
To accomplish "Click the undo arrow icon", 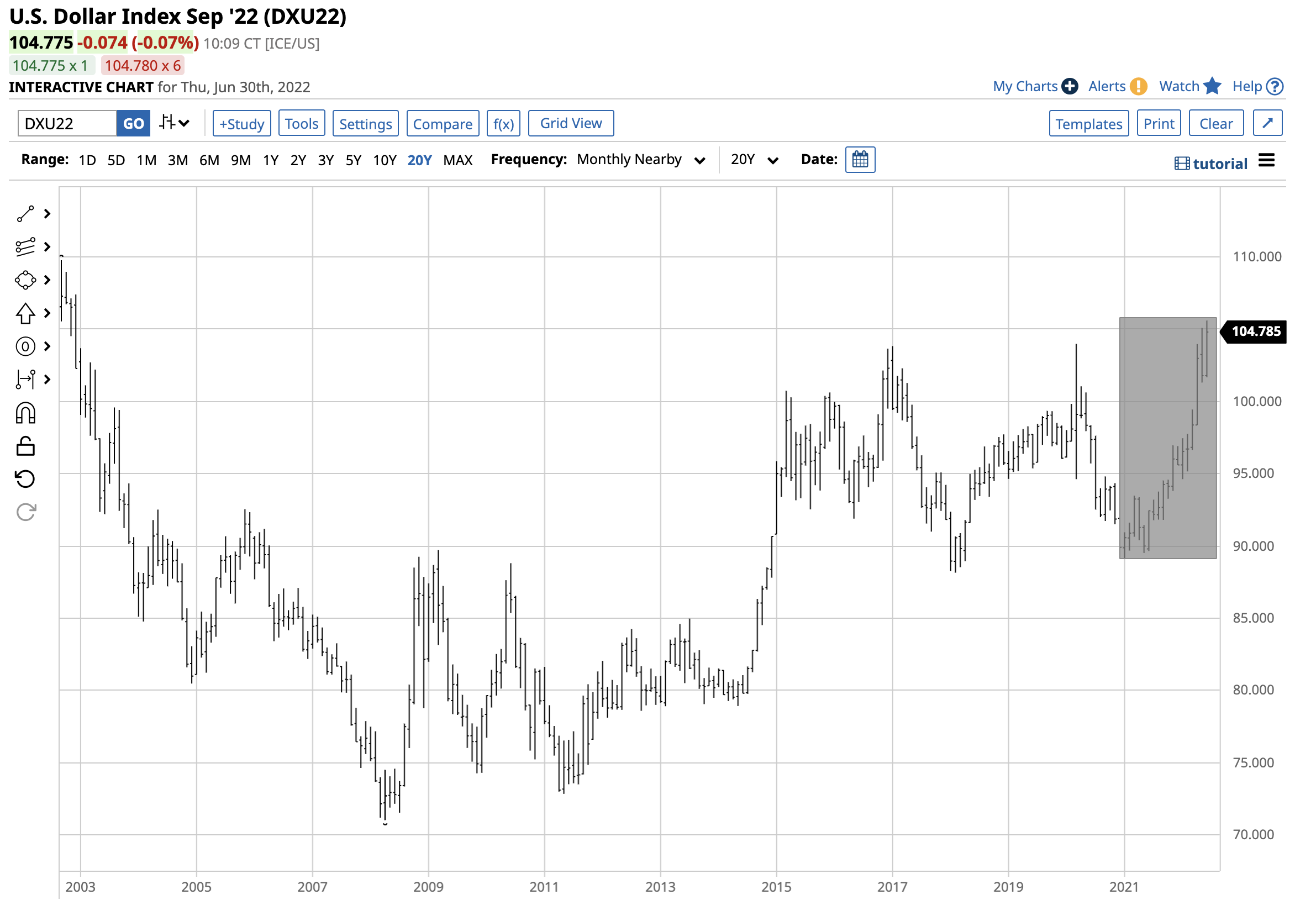I will tap(25, 479).
